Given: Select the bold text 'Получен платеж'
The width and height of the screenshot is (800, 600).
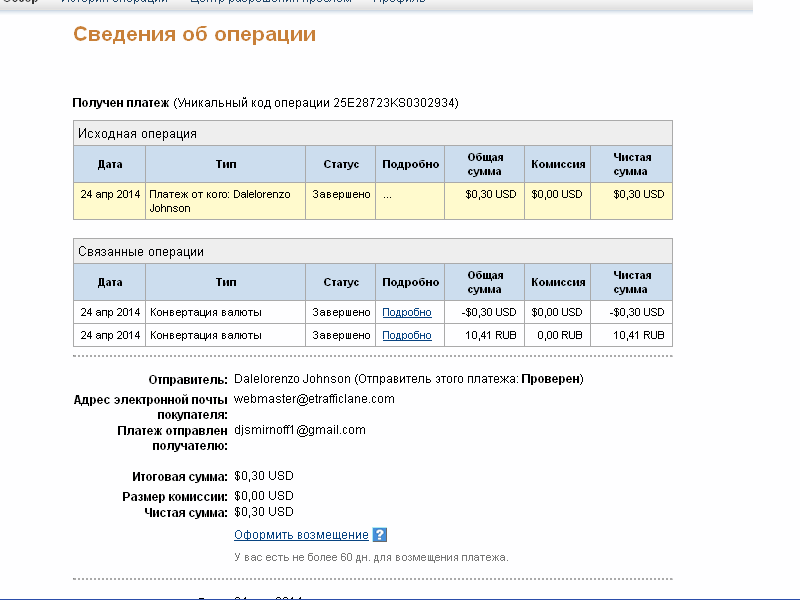Looking at the screenshot, I should pyautogui.click(x=120, y=103).
